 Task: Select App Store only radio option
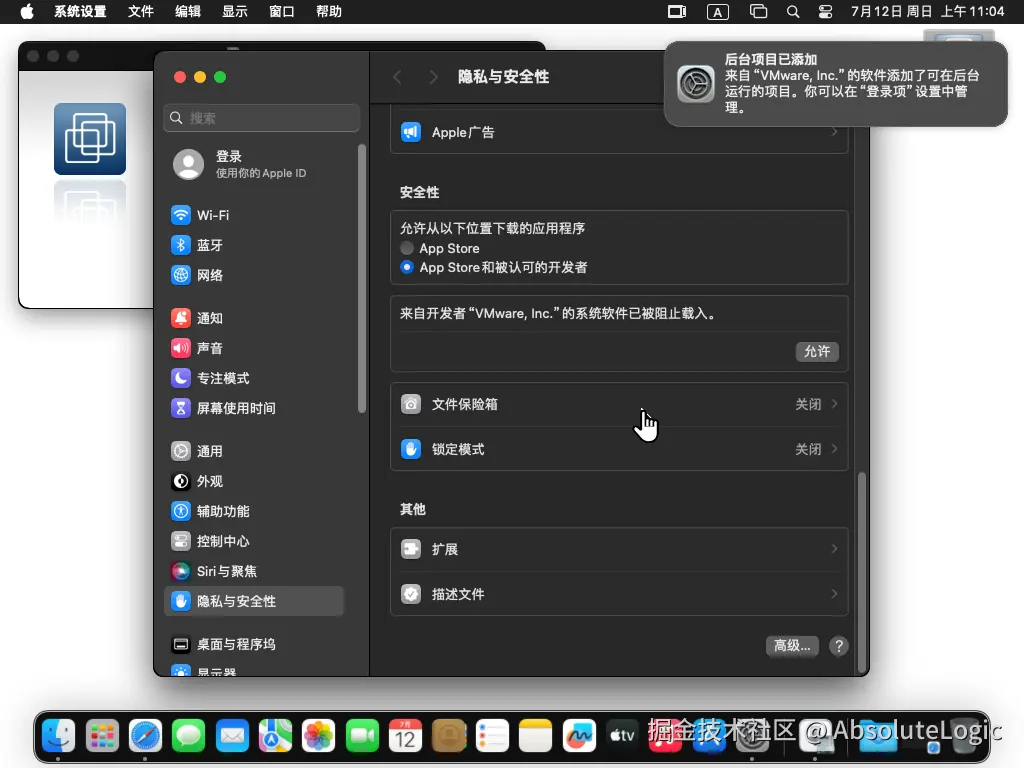[407, 248]
